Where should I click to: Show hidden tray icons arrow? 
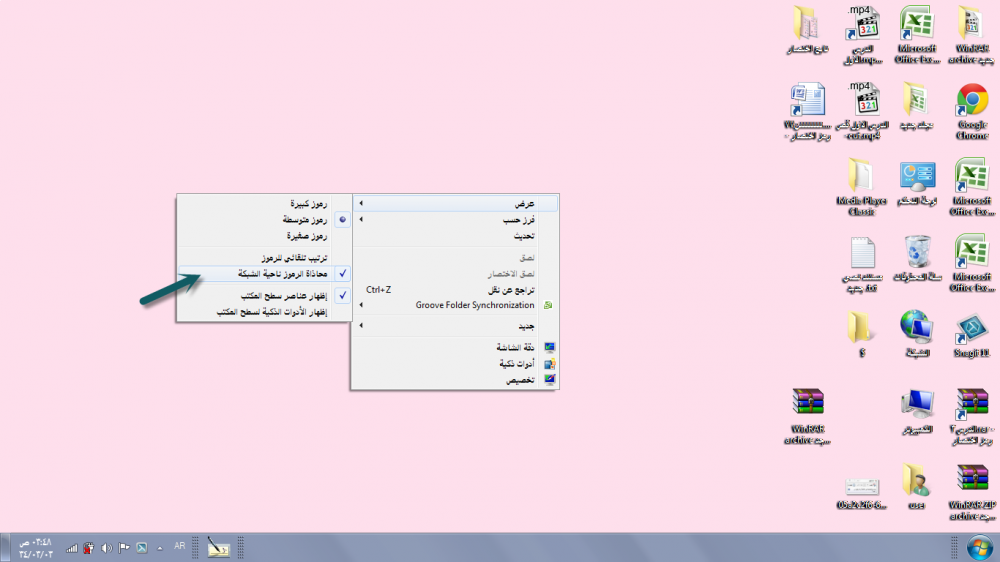click(159, 547)
